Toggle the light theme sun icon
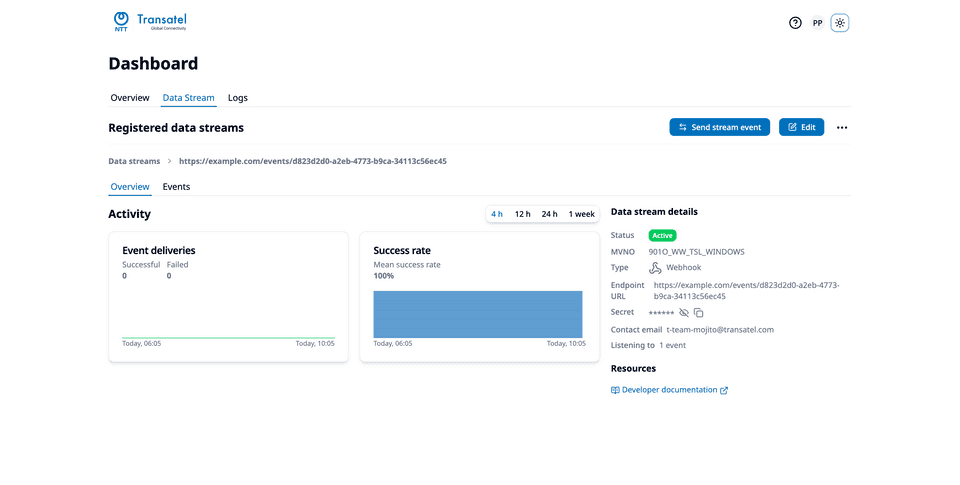 click(x=839, y=23)
